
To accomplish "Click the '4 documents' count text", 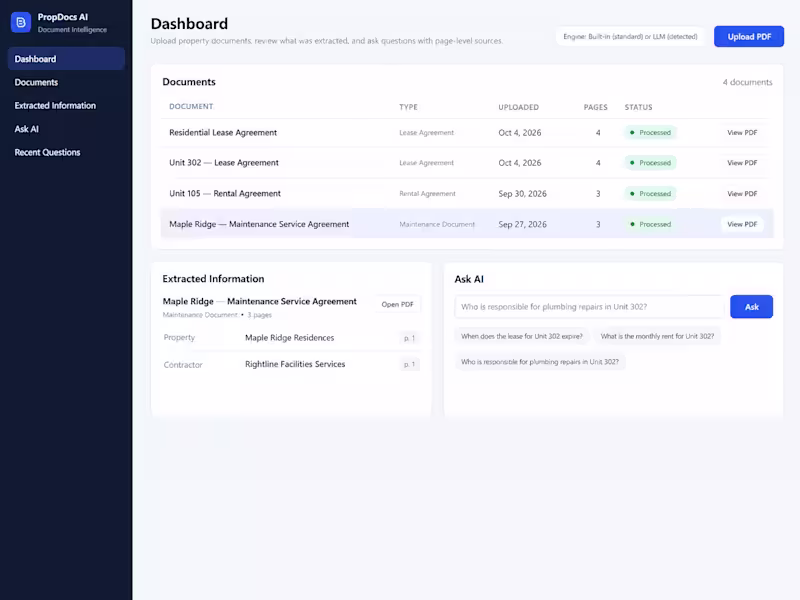I will coord(747,82).
